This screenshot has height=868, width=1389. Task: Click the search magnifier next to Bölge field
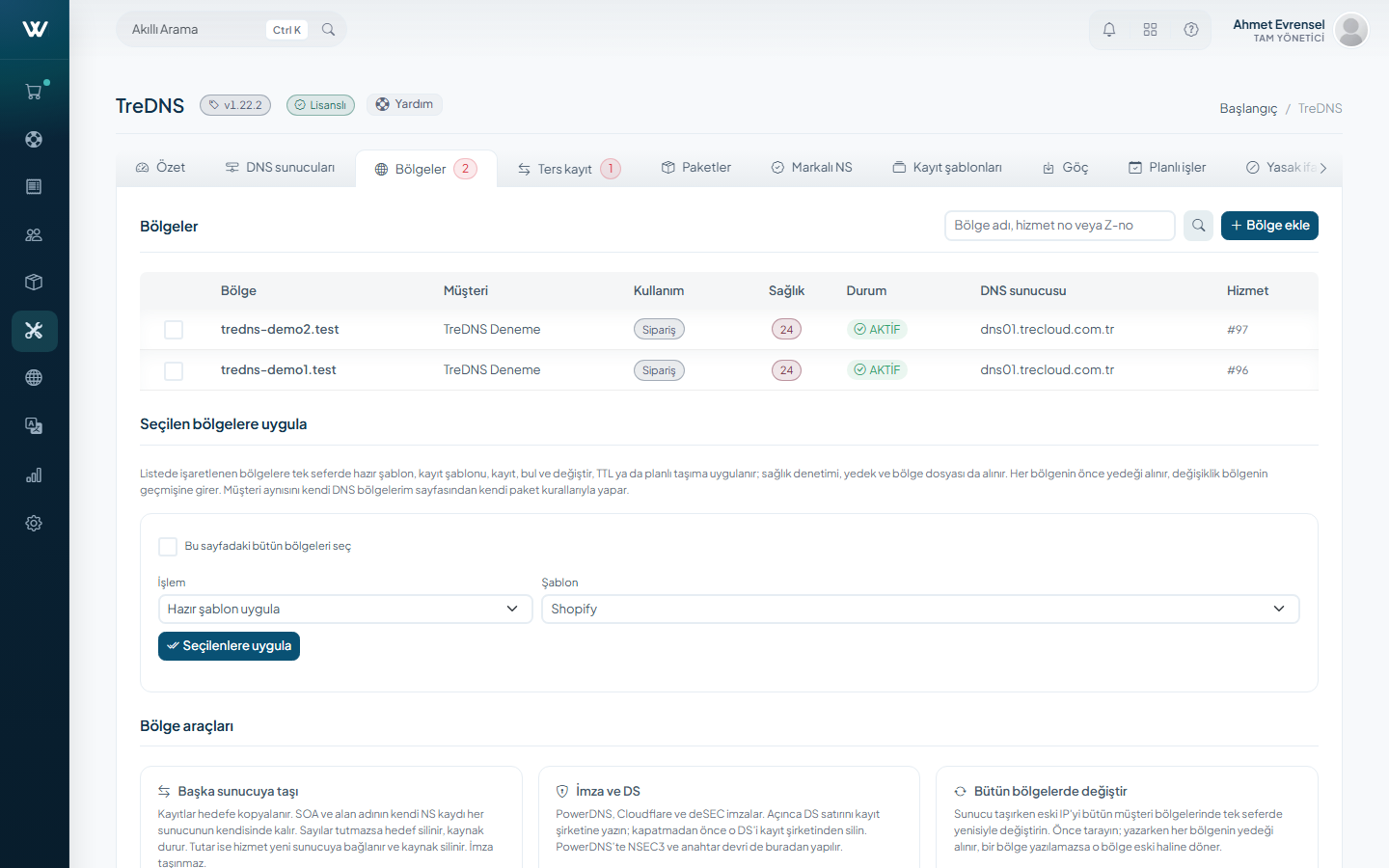click(1198, 226)
